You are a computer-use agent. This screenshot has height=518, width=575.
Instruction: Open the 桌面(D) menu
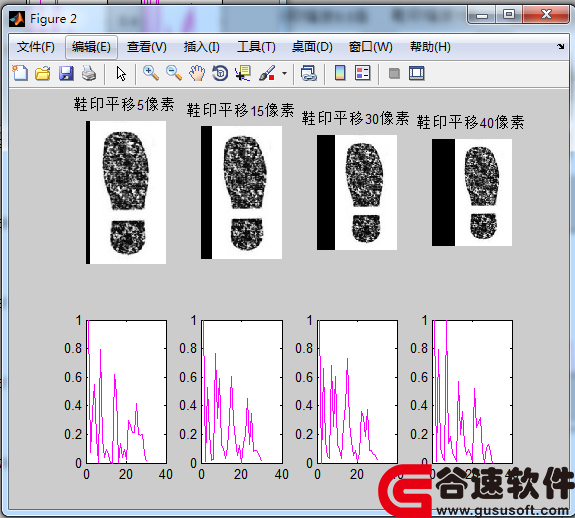click(x=312, y=47)
